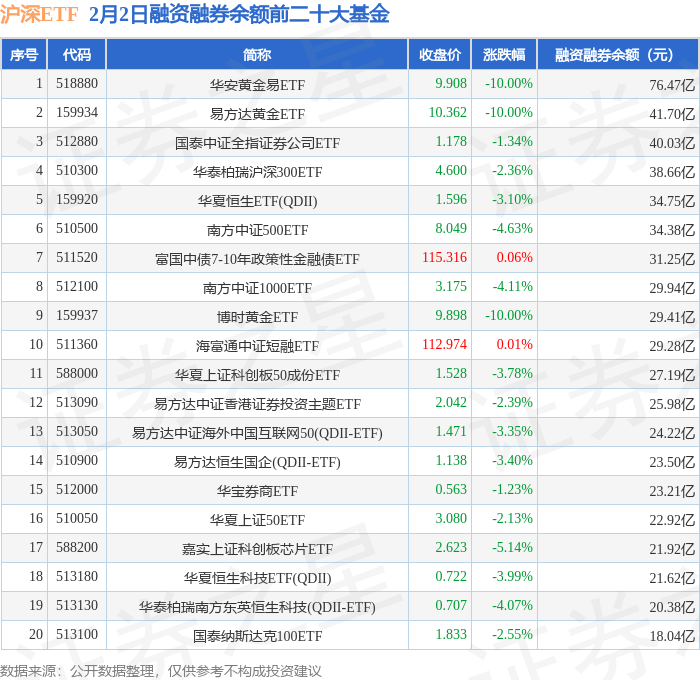The width and height of the screenshot is (700, 680).
Task: Click change value -1.34%
Action: (512, 142)
